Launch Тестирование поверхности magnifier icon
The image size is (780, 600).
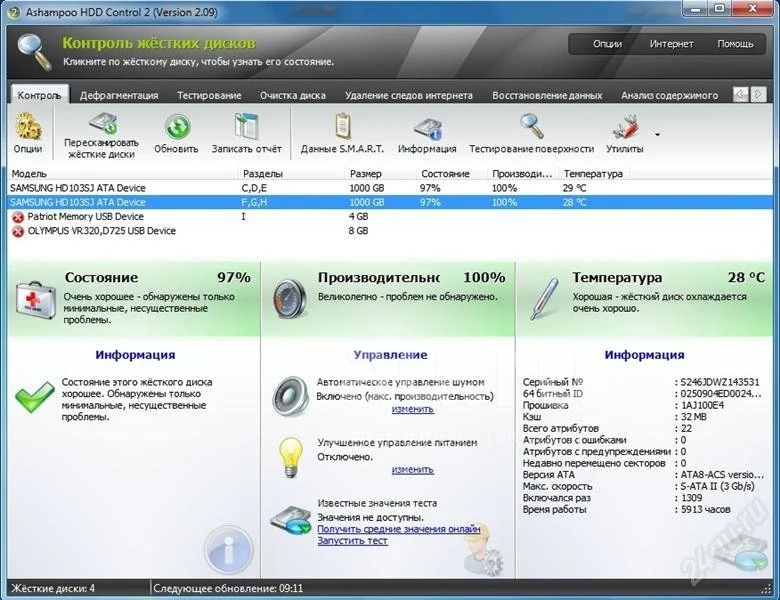coord(532,126)
